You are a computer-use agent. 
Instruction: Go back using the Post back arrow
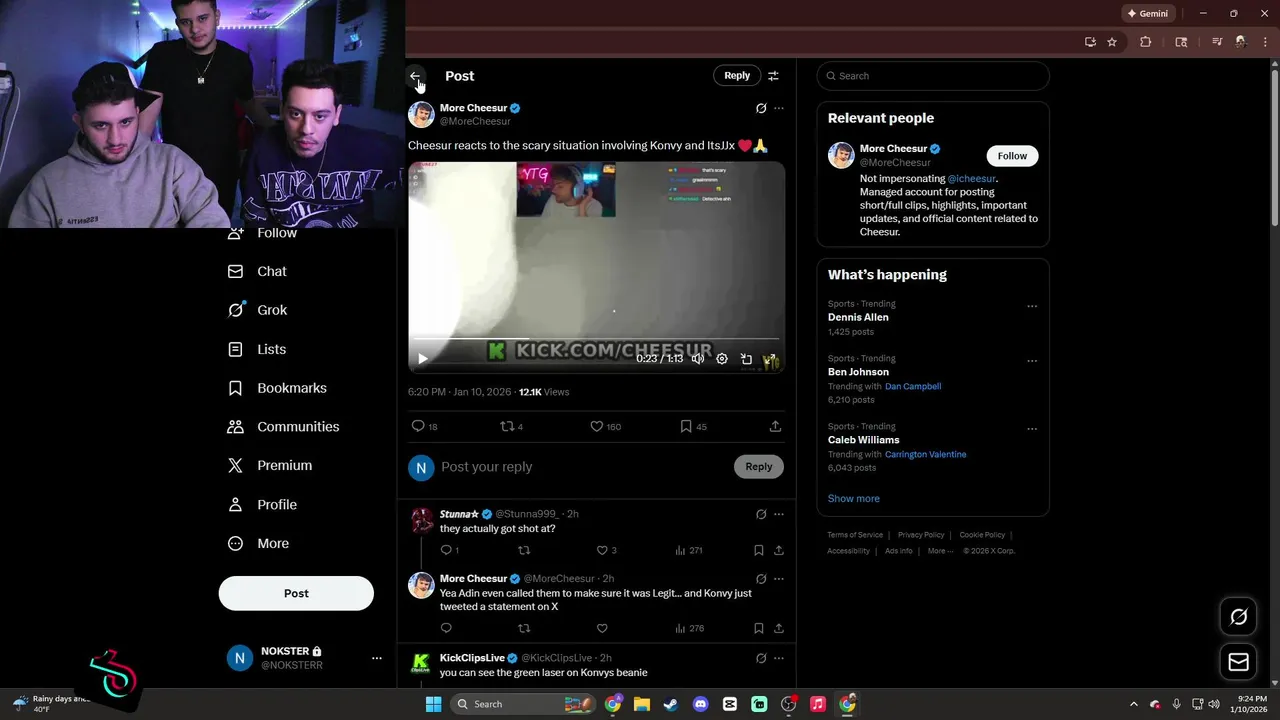click(415, 76)
